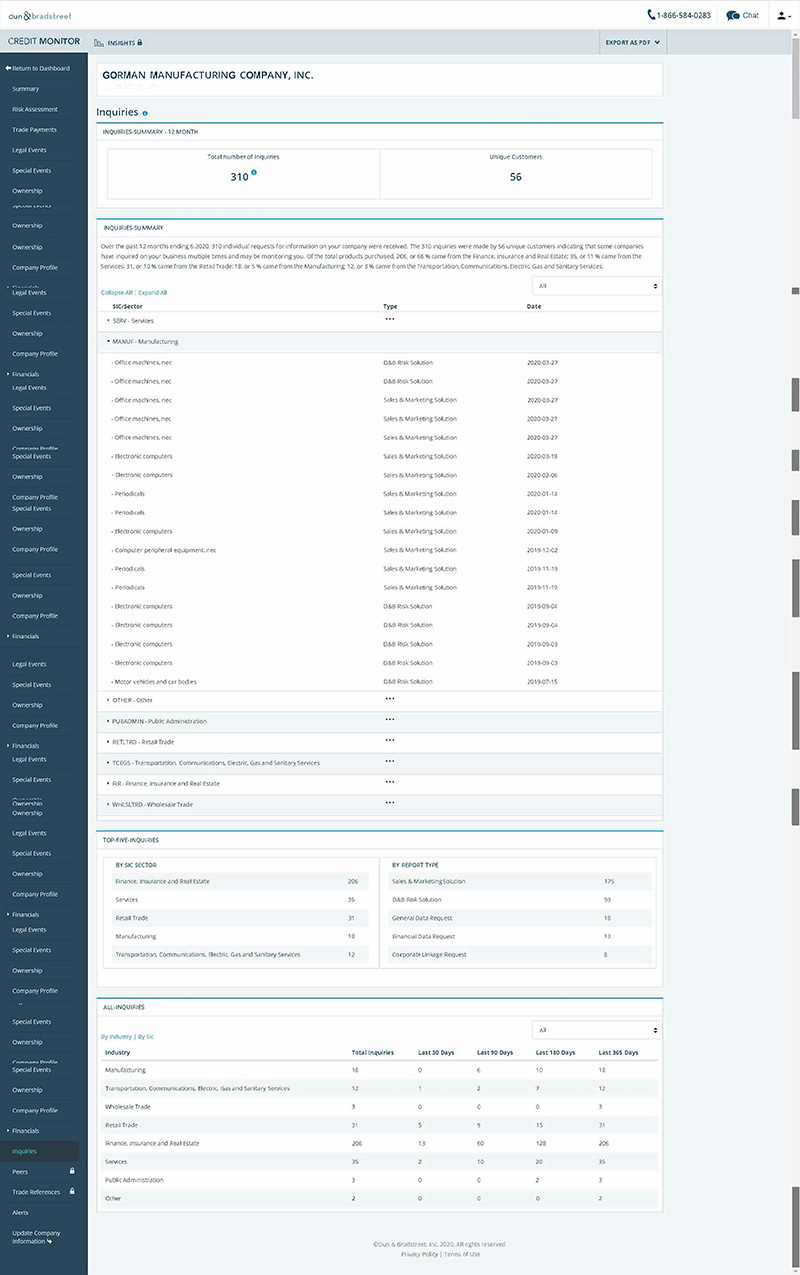800x1275 pixels.
Task: Open Trade Payments in the sidebar
Action: 34,130
